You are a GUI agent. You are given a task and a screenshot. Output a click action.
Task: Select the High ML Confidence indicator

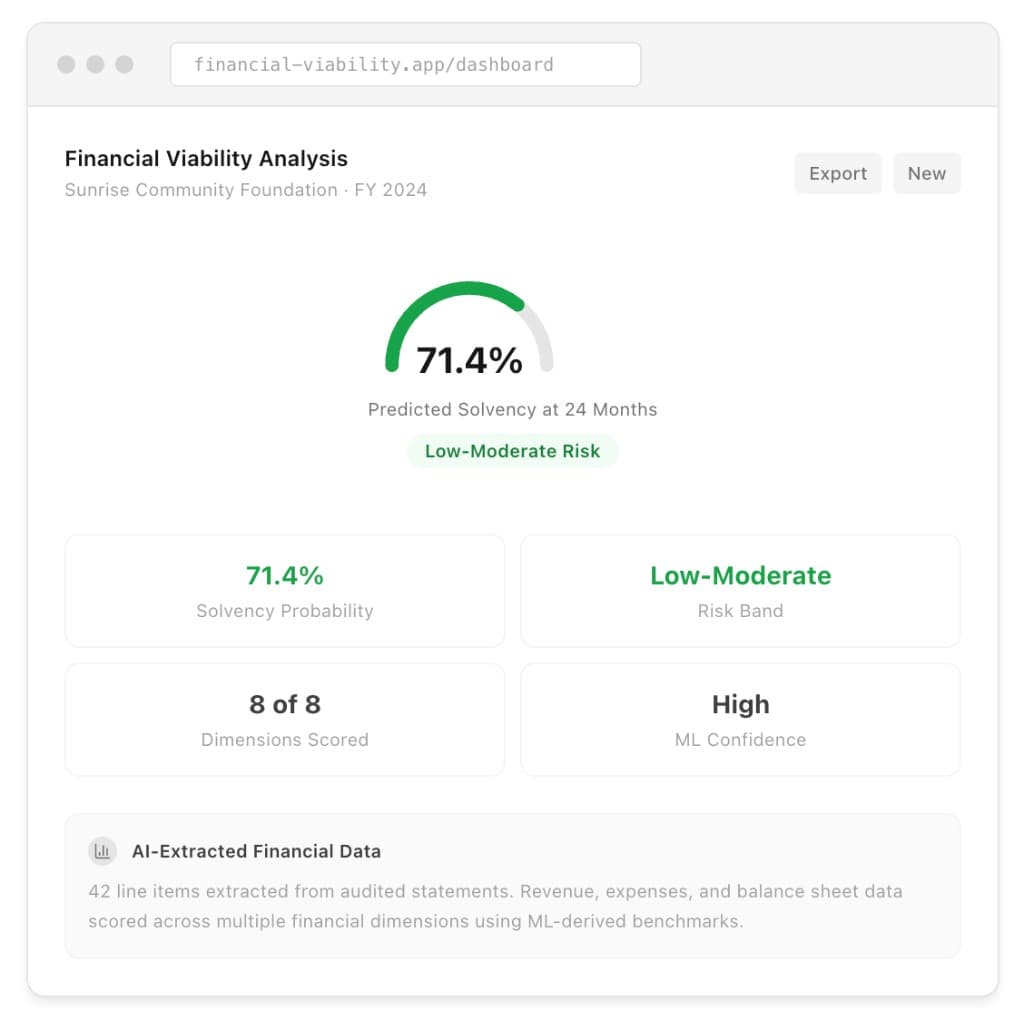click(x=740, y=719)
